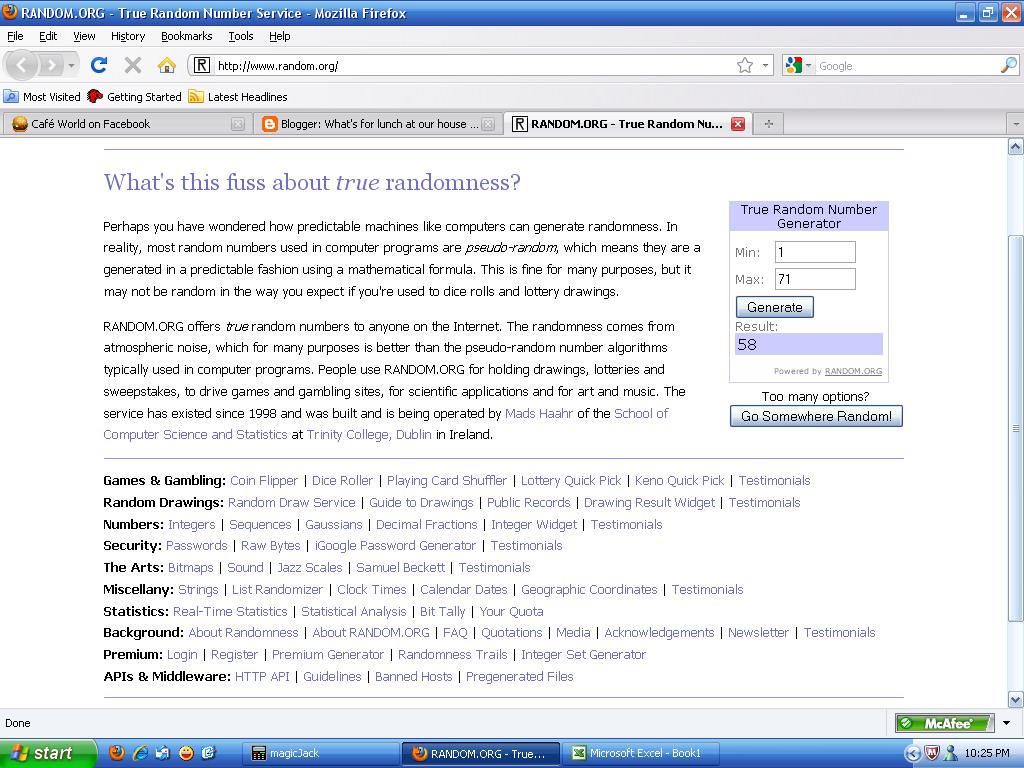Bookmark this page with the star icon

[x=744, y=65]
